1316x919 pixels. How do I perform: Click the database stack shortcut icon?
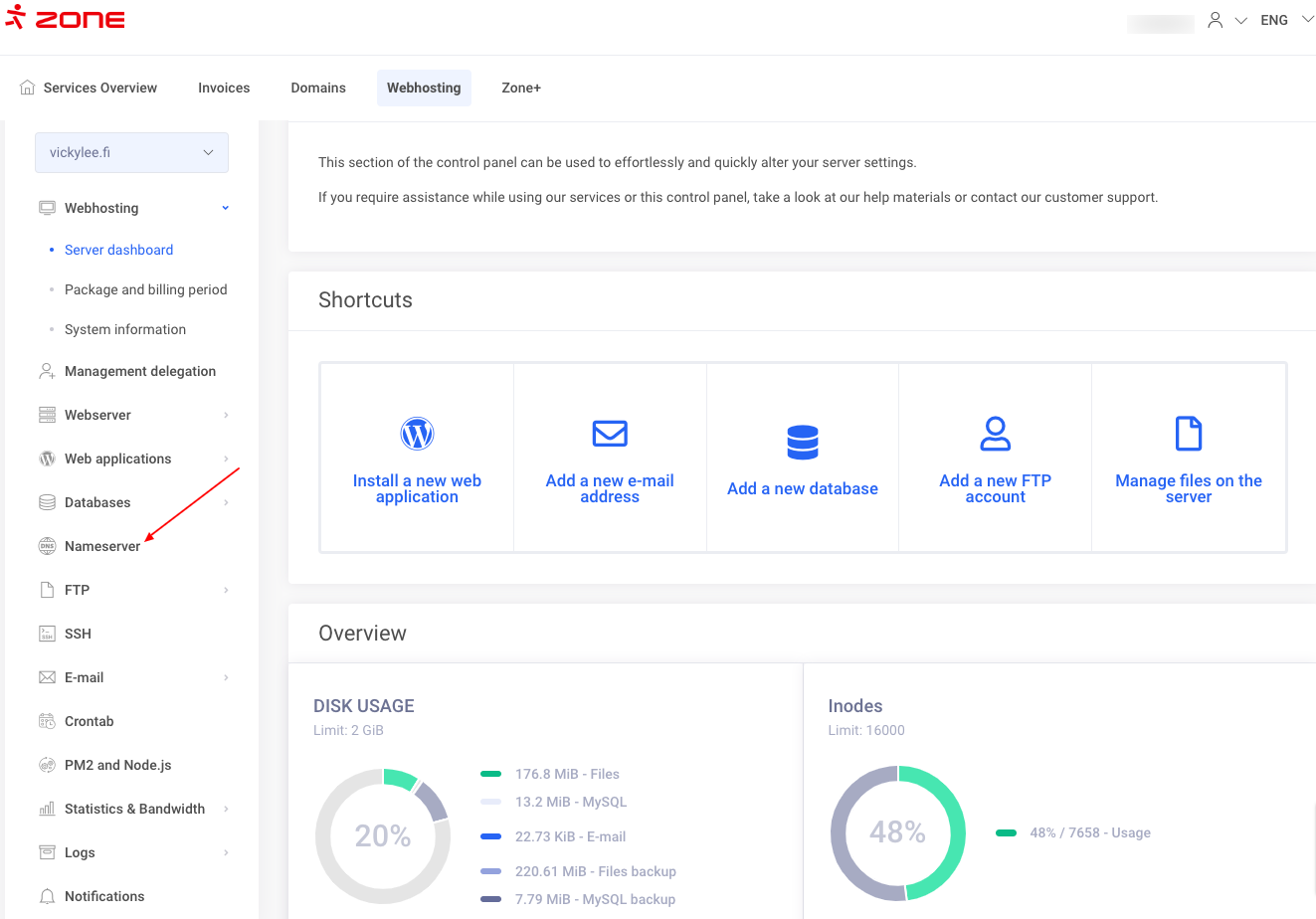pyautogui.click(x=803, y=443)
